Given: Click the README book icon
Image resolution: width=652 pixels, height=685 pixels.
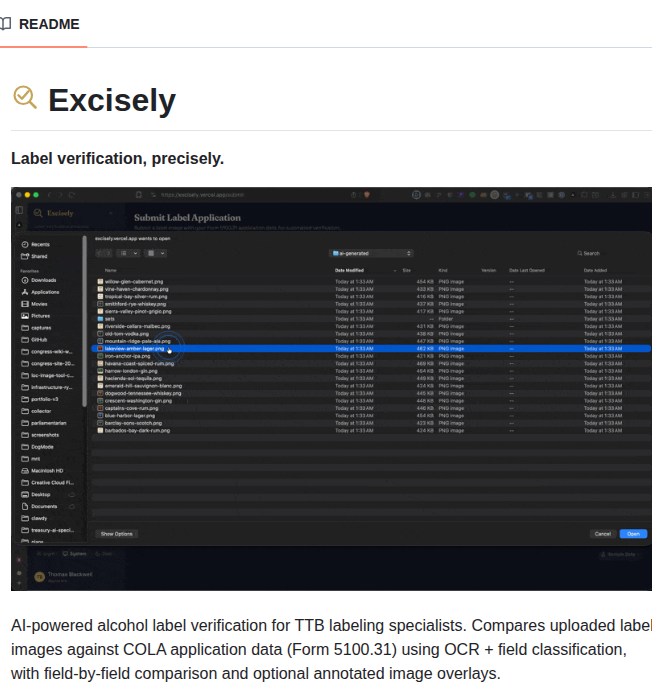Looking at the screenshot, I should tap(5, 24).
